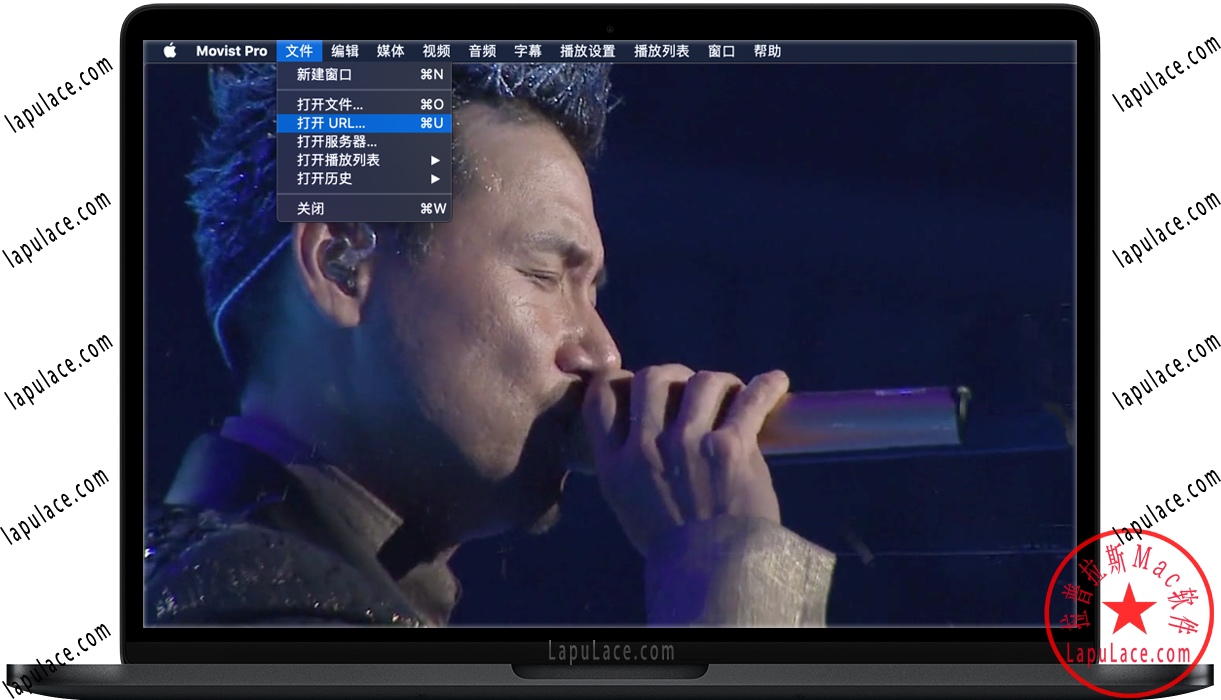Choose 打开文件... menu entry
The width and height of the screenshot is (1221, 700).
click(364, 104)
